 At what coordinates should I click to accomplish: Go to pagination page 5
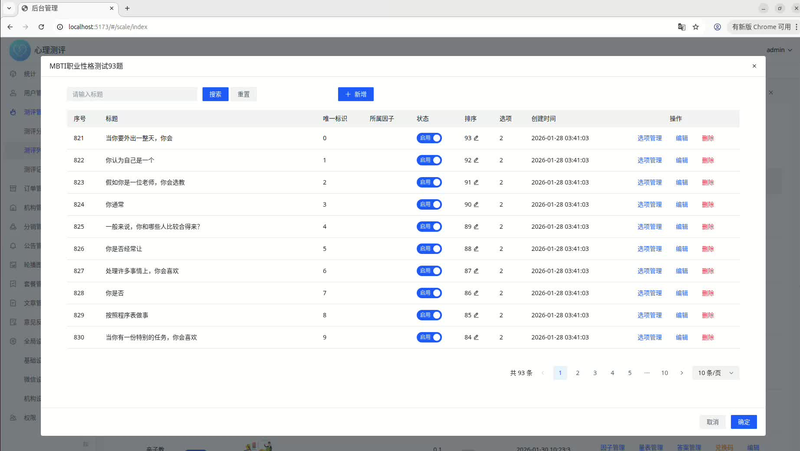click(630, 373)
